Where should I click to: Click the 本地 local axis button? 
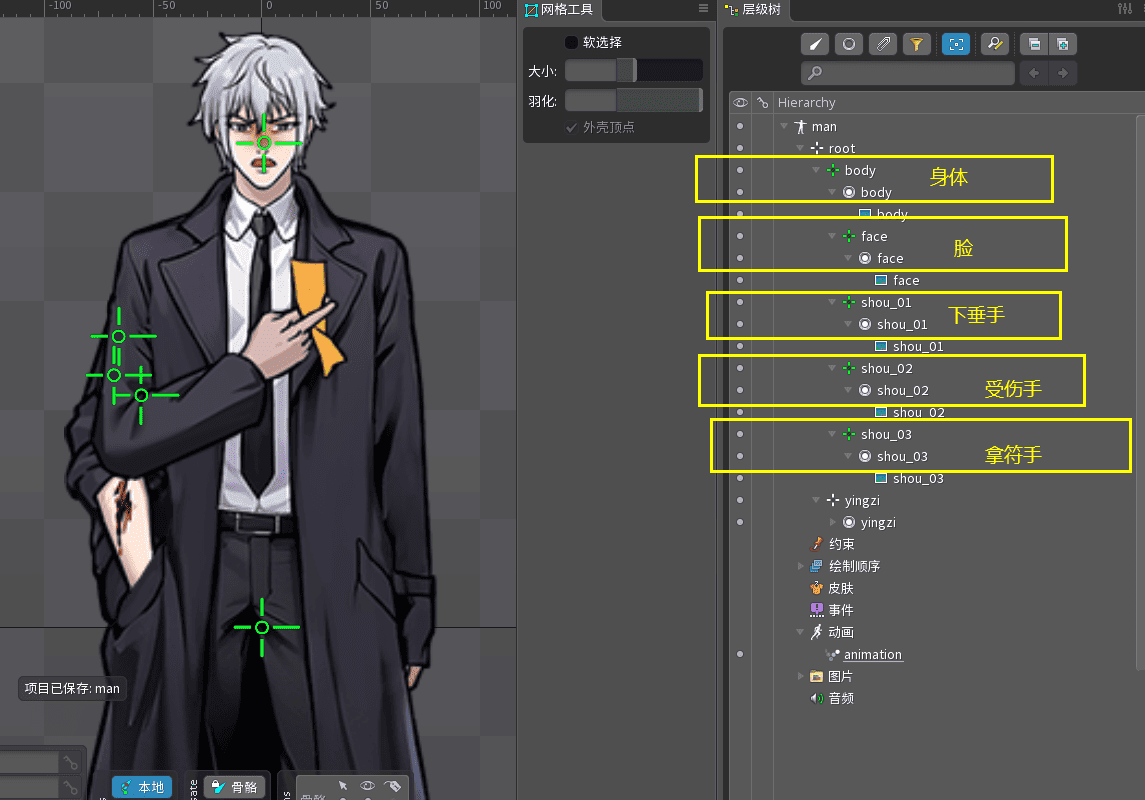click(142, 787)
